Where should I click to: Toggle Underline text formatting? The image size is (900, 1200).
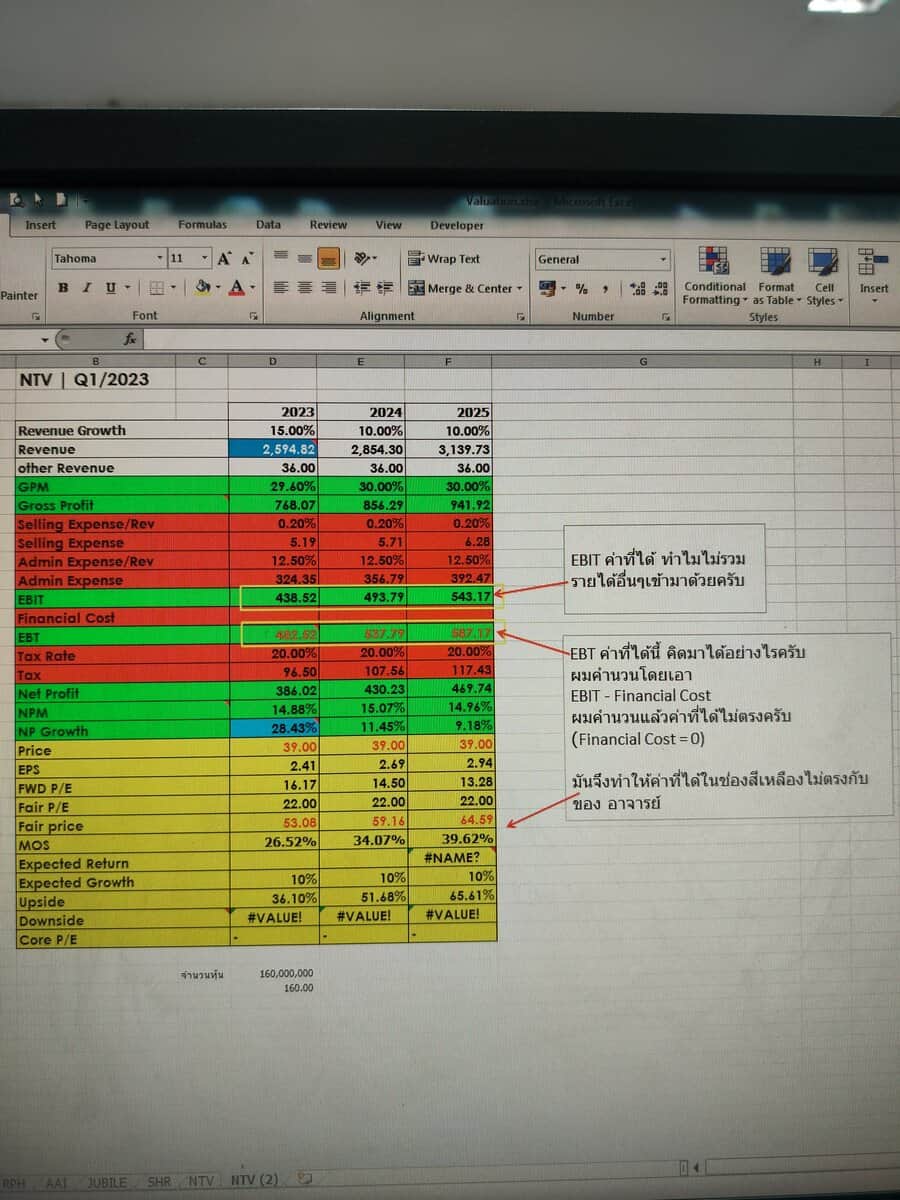(x=110, y=288)
